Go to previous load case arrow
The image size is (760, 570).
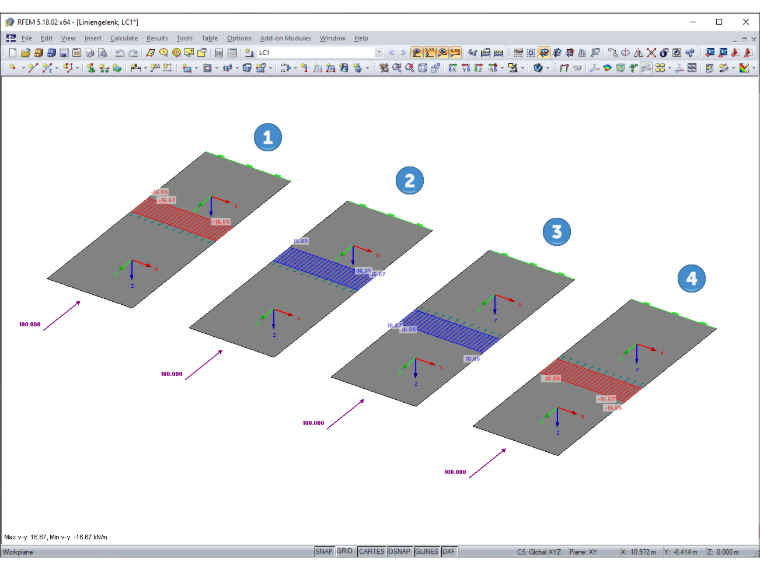tap(391, 52)
